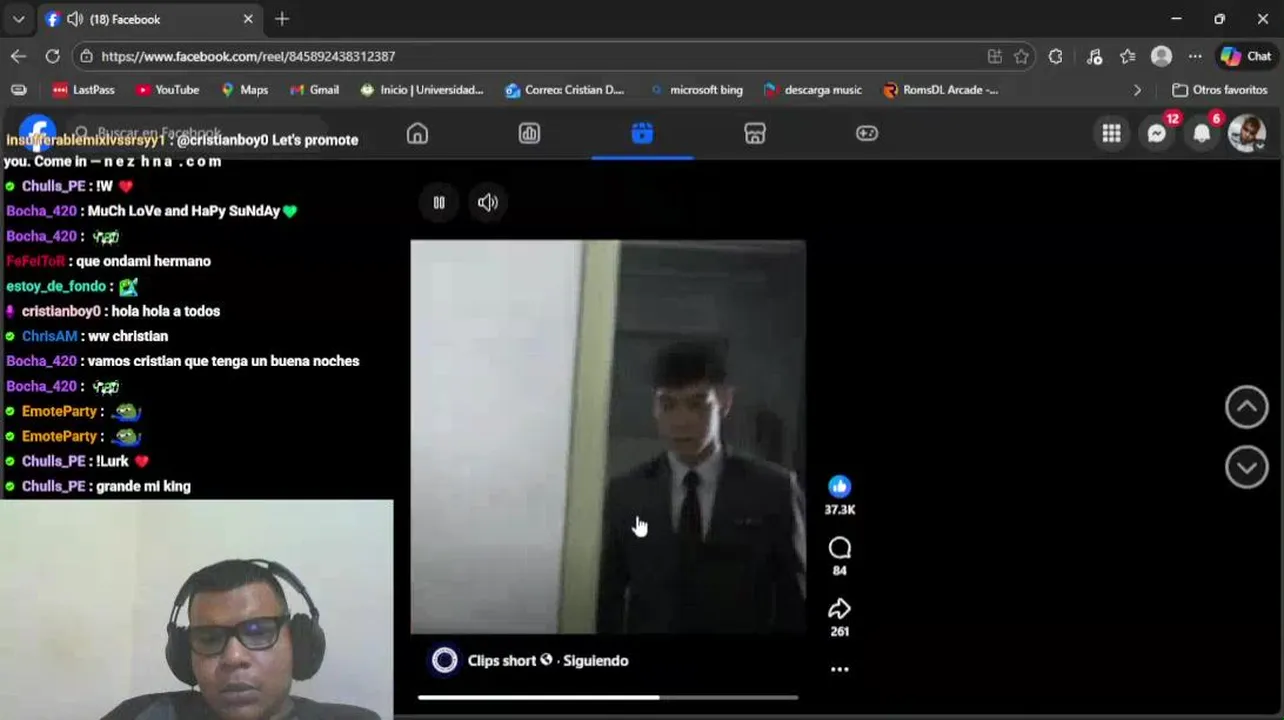Open the Marketplace tab

point(755,133)
